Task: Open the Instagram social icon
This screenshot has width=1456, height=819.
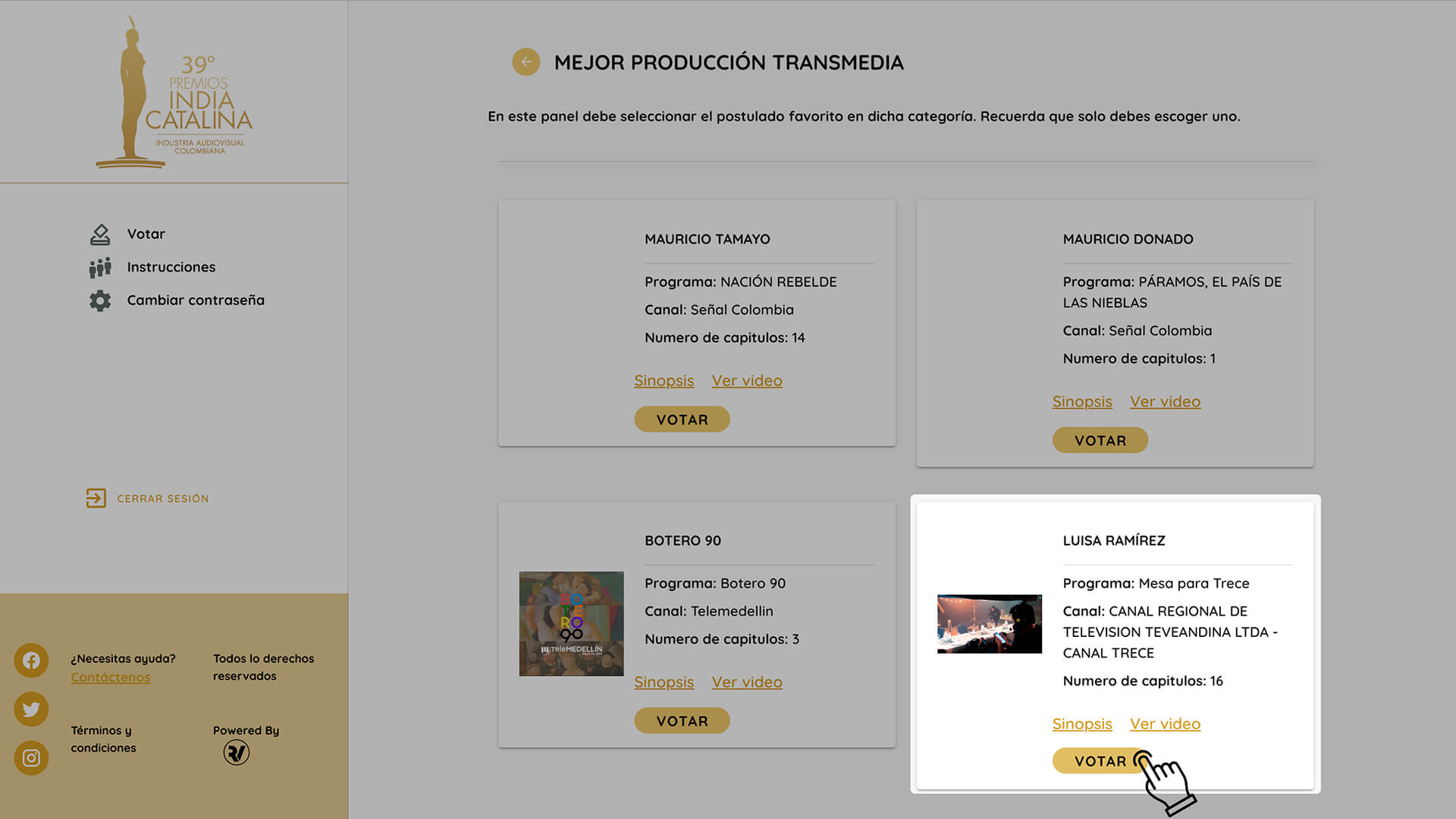Action: tap(31, 758)
